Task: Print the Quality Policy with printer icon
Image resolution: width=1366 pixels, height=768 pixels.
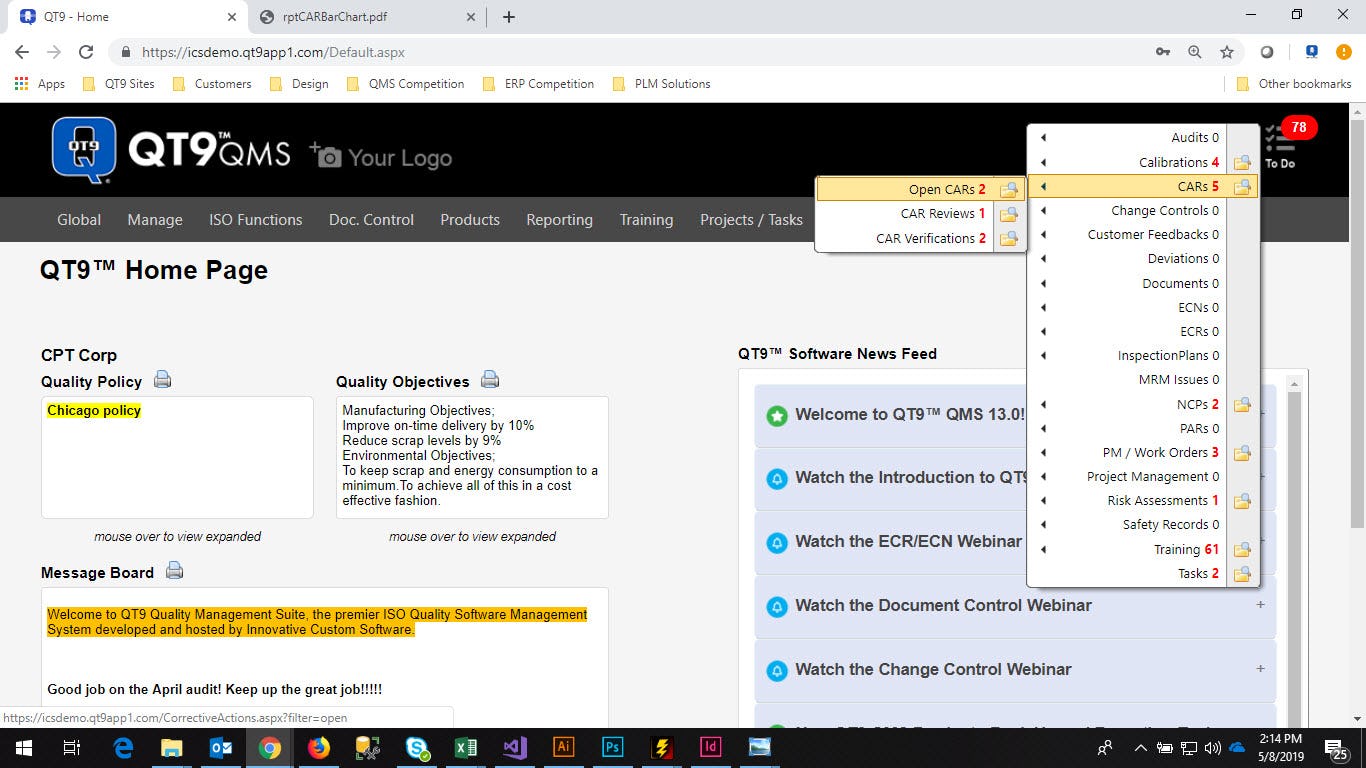Action: click(x=162, y=380)
